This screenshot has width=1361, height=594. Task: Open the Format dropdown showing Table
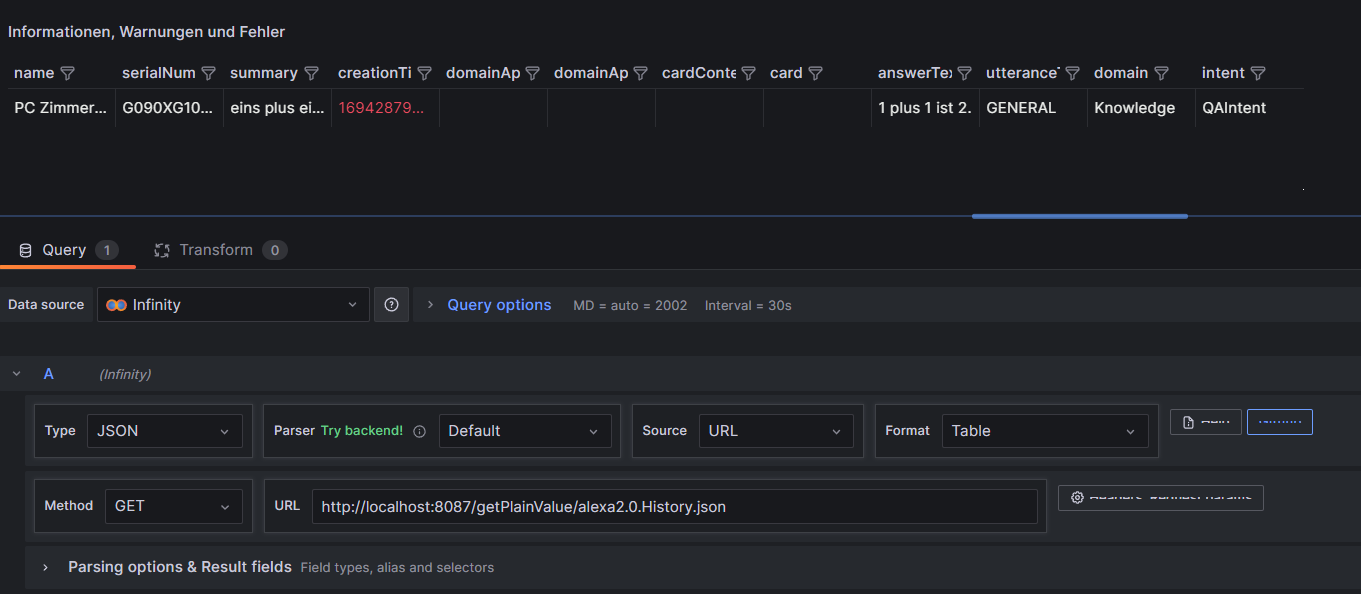pos(1044,431)
